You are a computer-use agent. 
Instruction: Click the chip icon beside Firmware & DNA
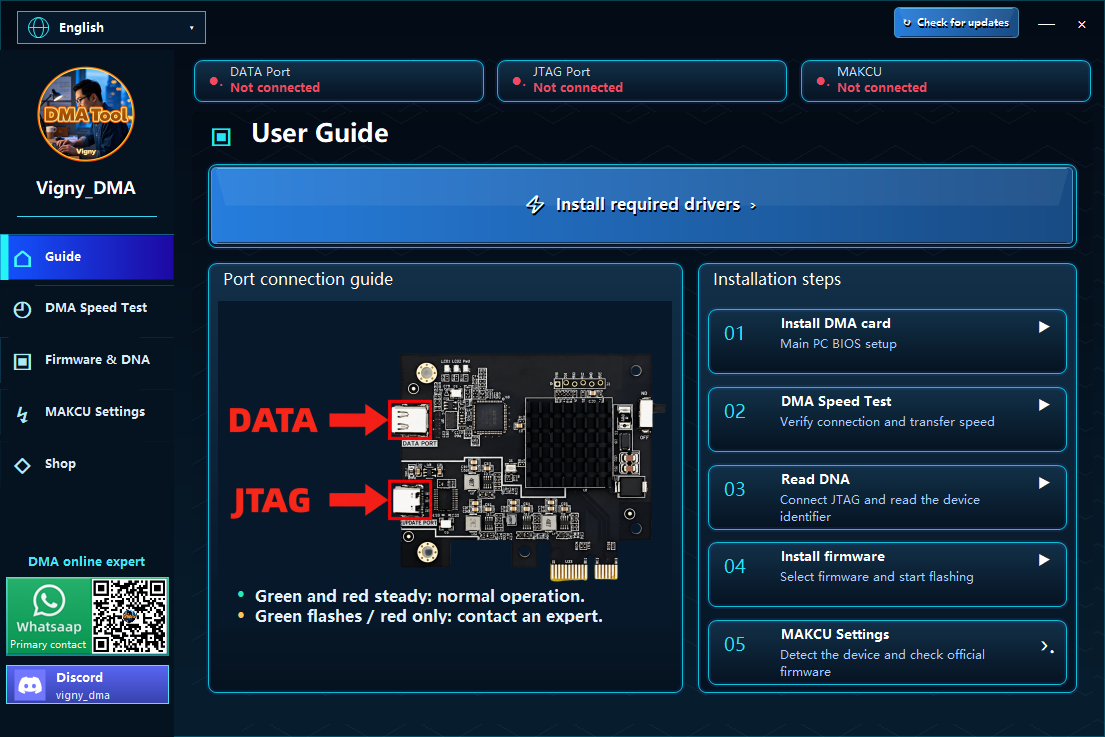pos(23,361)
